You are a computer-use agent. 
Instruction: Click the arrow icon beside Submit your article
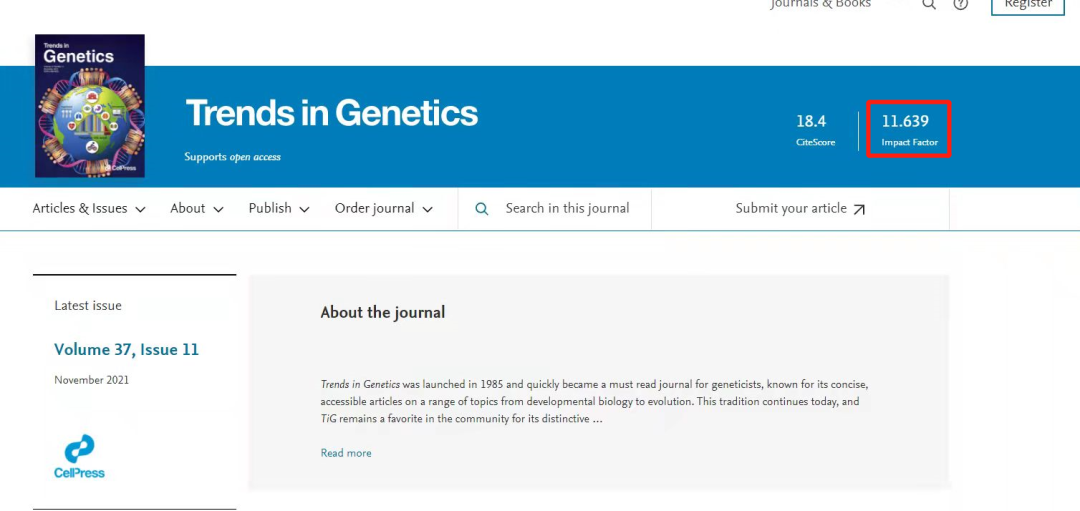859,209
